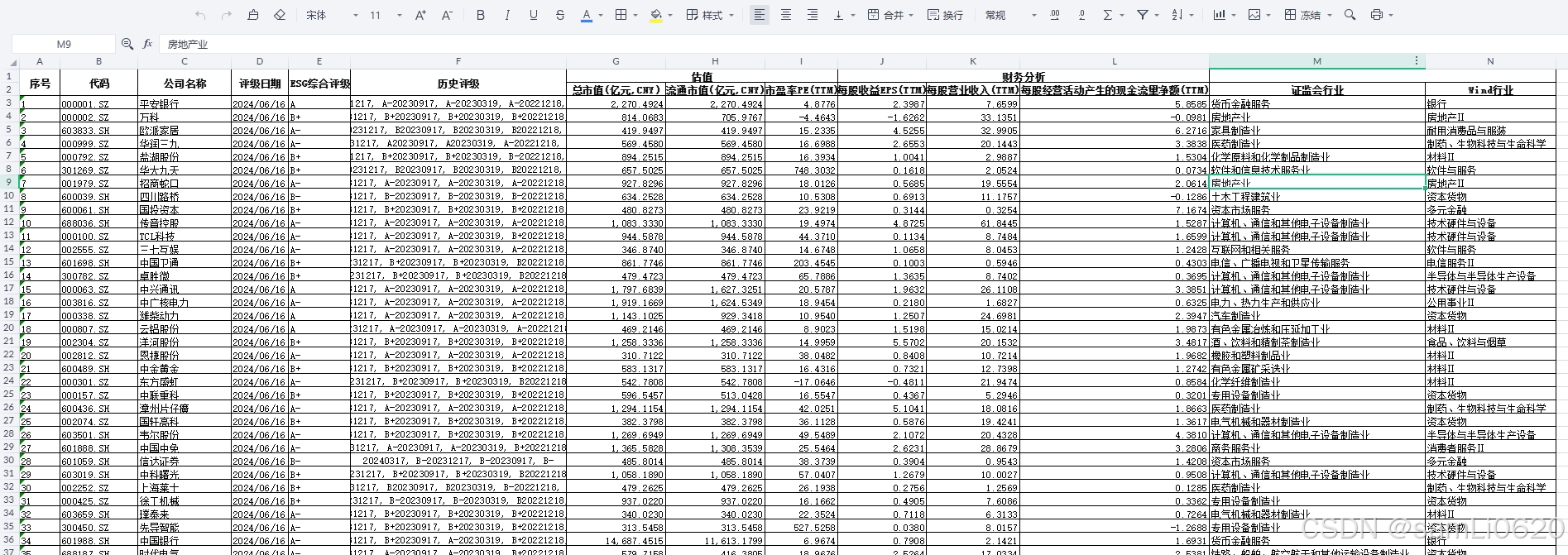Click the select-all corner of the grid
The image size is (1568, 555).
pos(9,61)
